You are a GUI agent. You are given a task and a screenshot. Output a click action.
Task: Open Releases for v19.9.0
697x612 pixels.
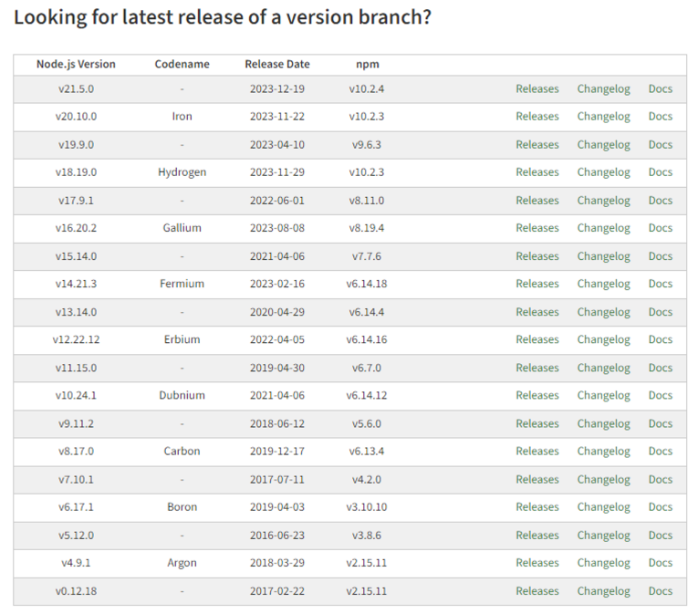pos(537,145)
